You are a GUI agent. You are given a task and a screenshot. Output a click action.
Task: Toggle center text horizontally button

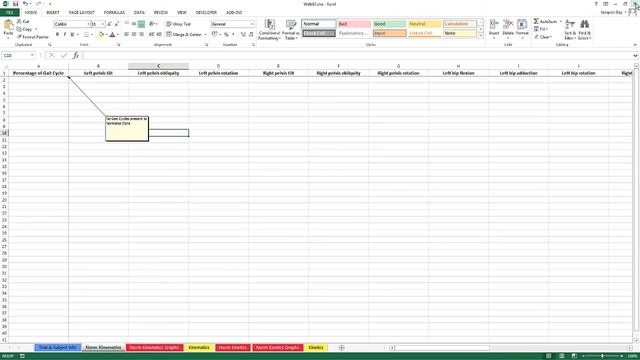(x=134, y=35)
